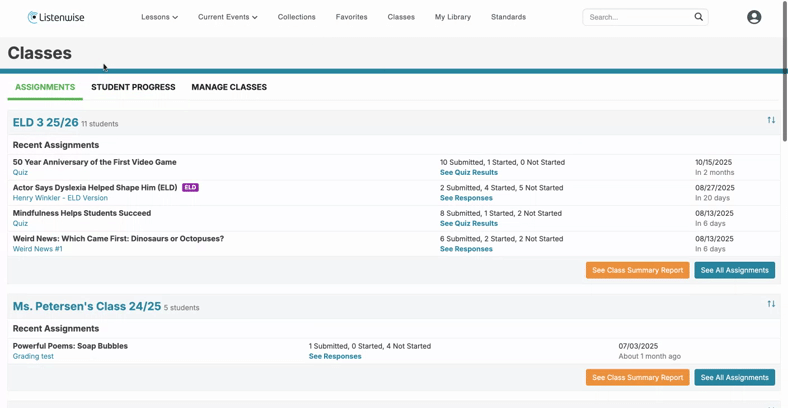Screen dimensions: 788x408
Task: Click the page vertical scrollbar
Action: [785, 71]
